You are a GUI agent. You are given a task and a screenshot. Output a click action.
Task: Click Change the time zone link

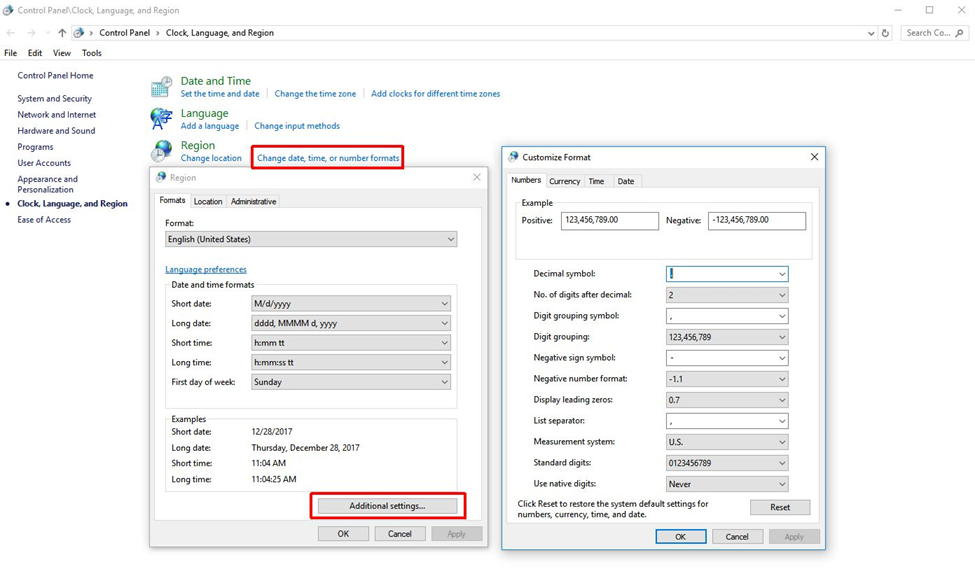(x=315, y=94)
